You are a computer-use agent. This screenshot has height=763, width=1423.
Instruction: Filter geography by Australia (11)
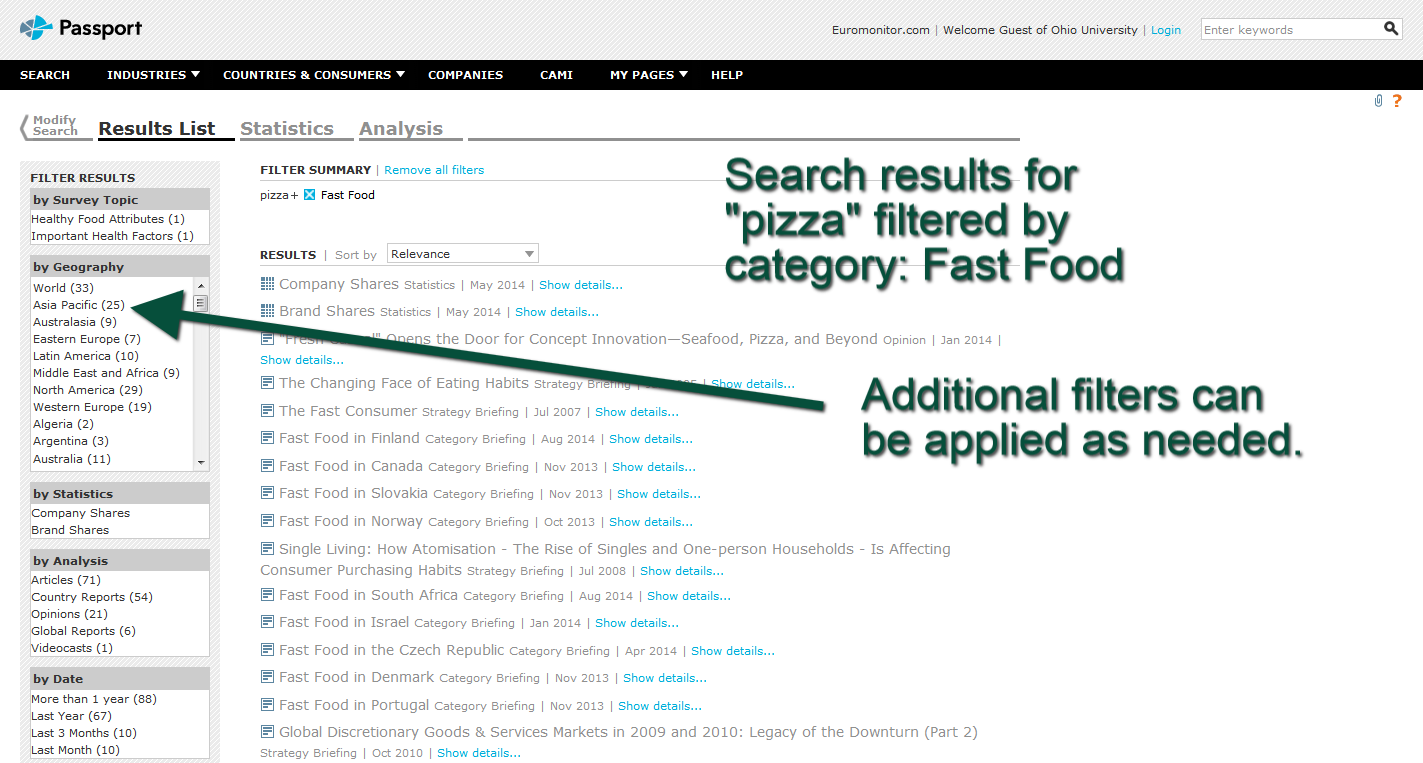pyautogui.click(x=72, y=459)
